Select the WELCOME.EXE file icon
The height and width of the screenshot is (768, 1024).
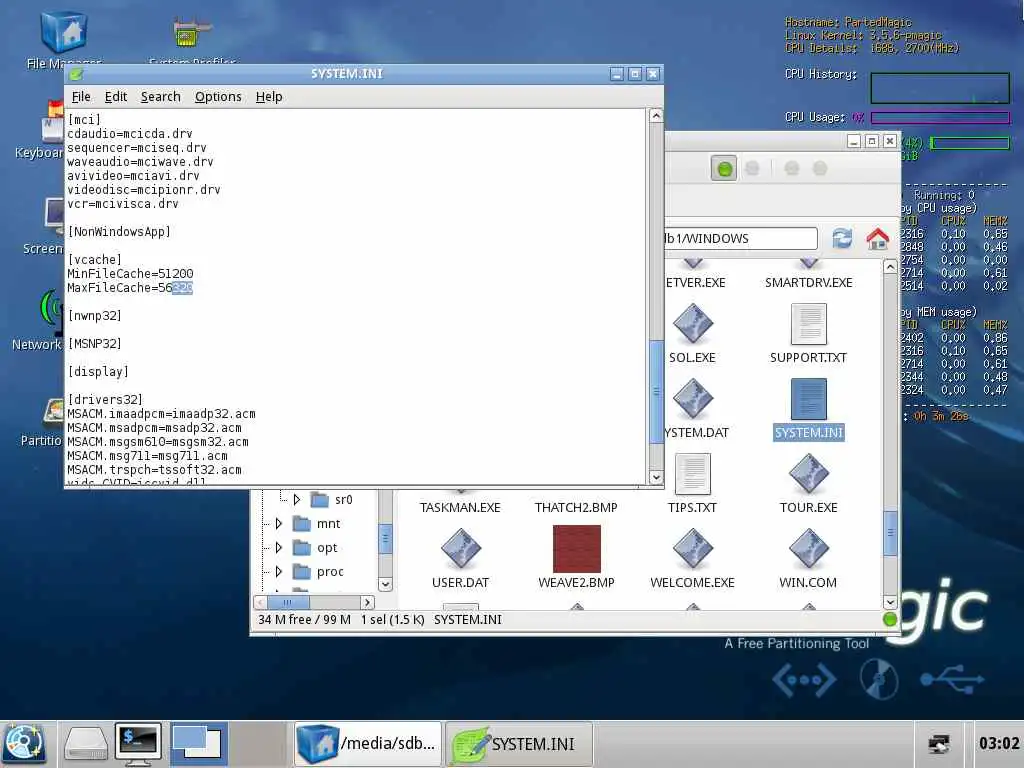692,549
